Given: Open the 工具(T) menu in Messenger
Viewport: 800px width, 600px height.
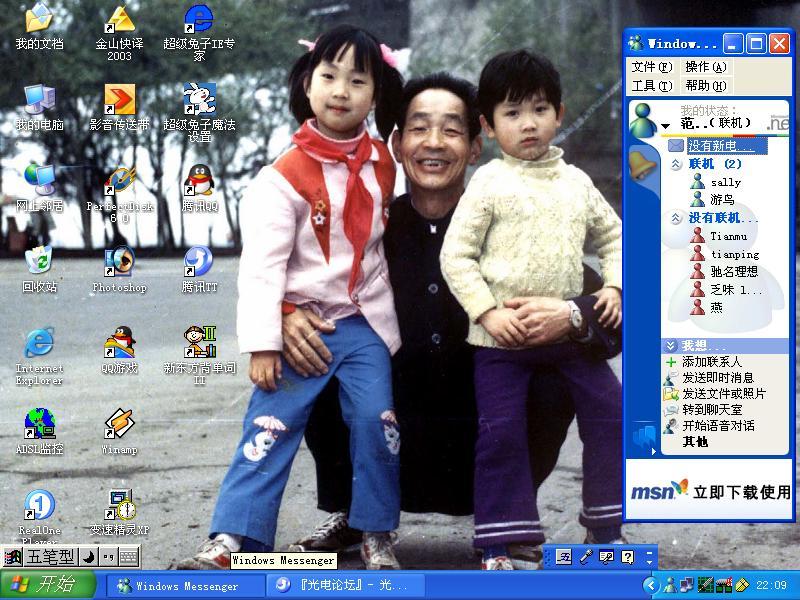Looking at the screenshot, I should pyautogui.click(x=652, y=86).
